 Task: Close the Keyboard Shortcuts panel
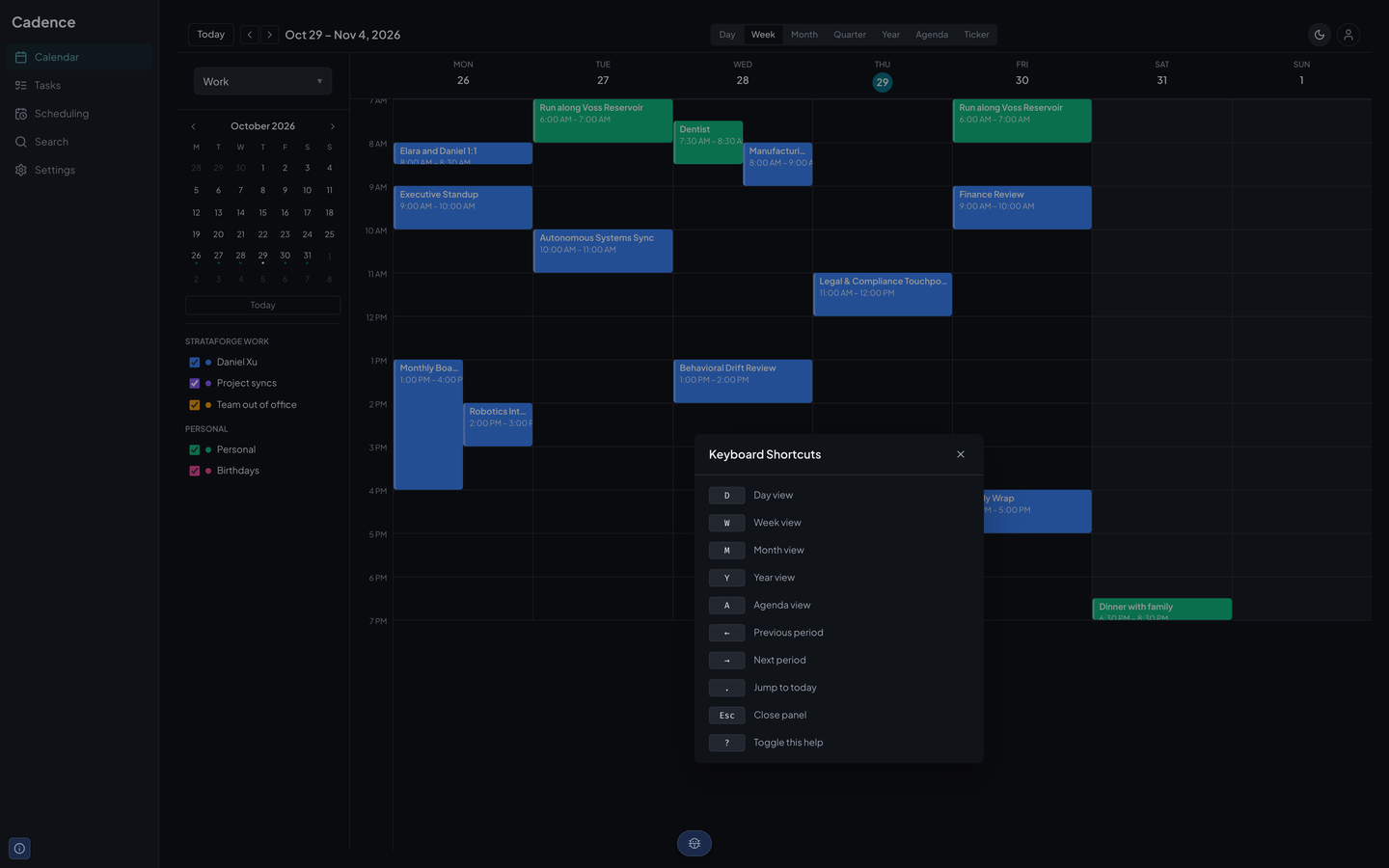click(x=961, y=454)
